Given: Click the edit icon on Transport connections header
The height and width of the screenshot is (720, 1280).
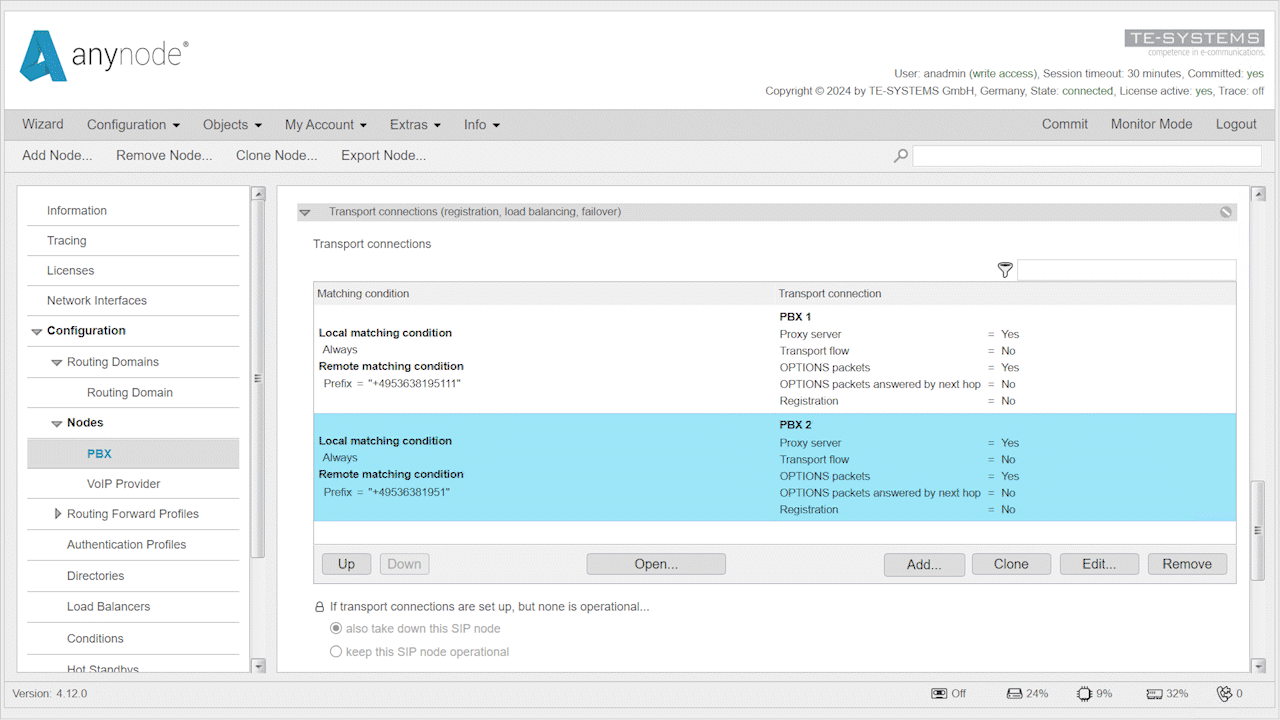Looking at the screenshot, I should click(x=1226, y=212).
